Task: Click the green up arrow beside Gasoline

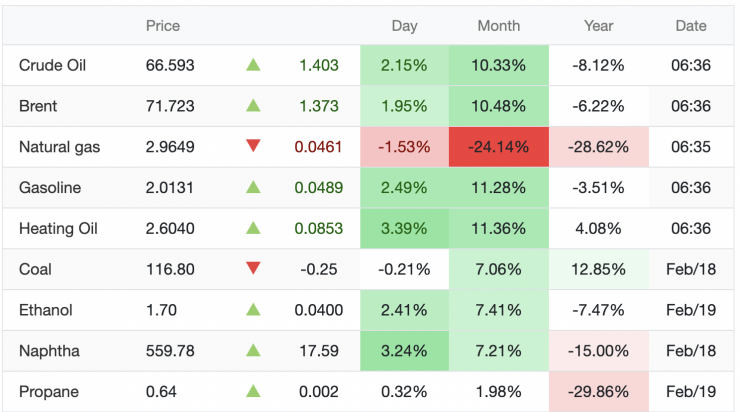Action: tap(253, 187)
